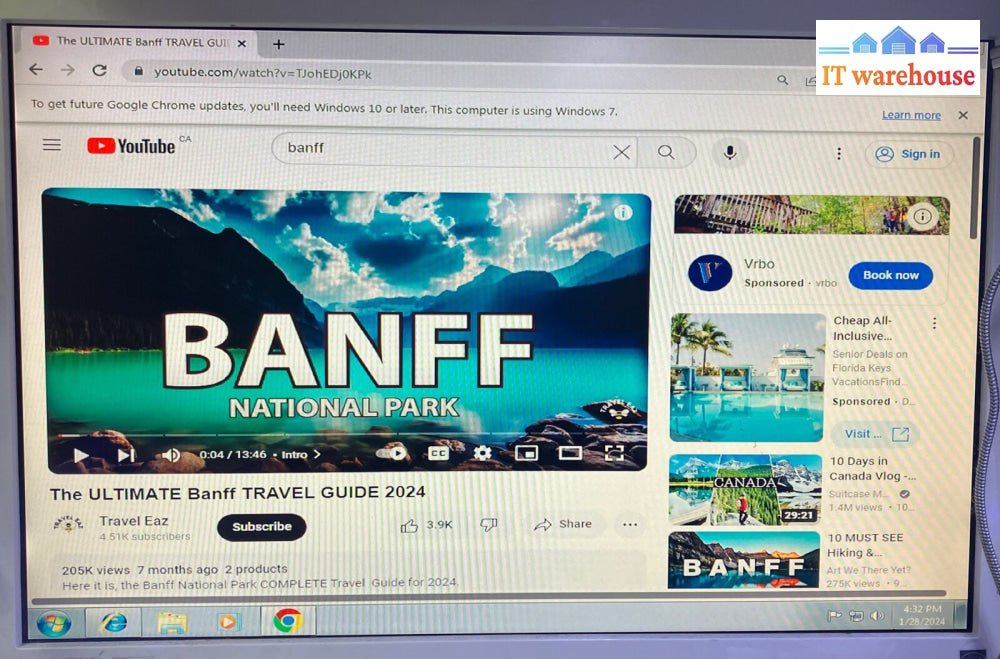Toggle closed captions CC button
This screenshot has width=1000, height=659.
pyautogui.click(x=438, y=453)
